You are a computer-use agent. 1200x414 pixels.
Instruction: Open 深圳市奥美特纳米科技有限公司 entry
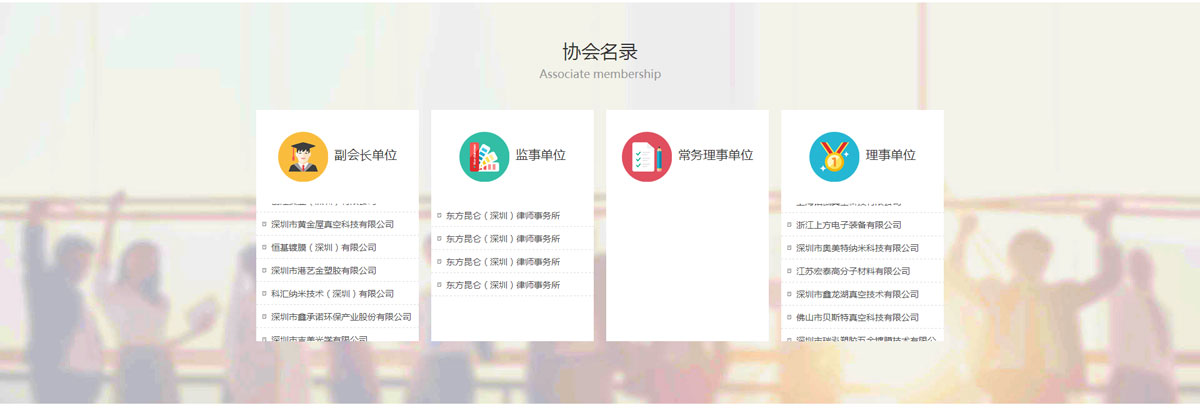click(x=858, y=248)
